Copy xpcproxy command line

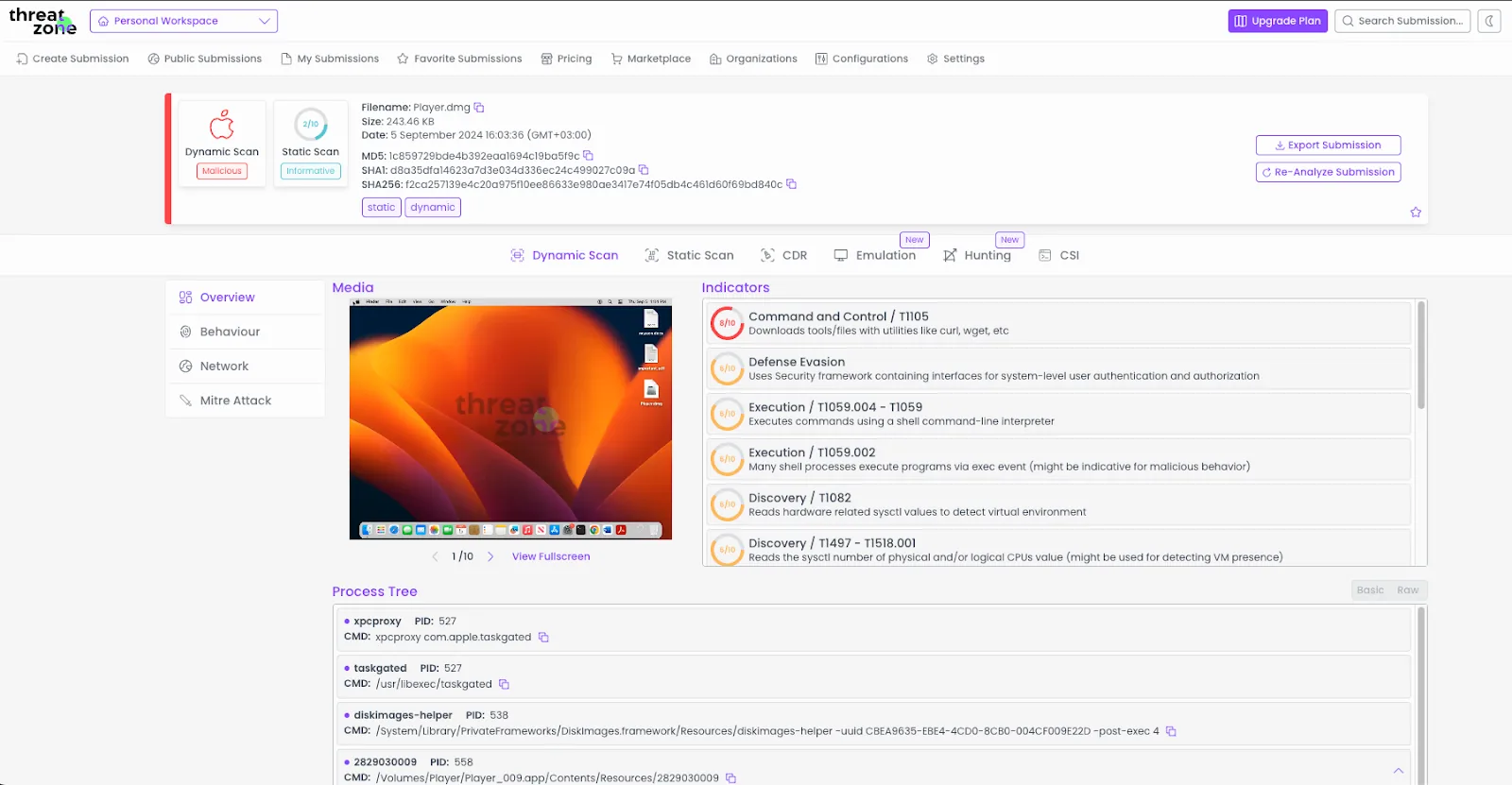(x=543, y=638)
